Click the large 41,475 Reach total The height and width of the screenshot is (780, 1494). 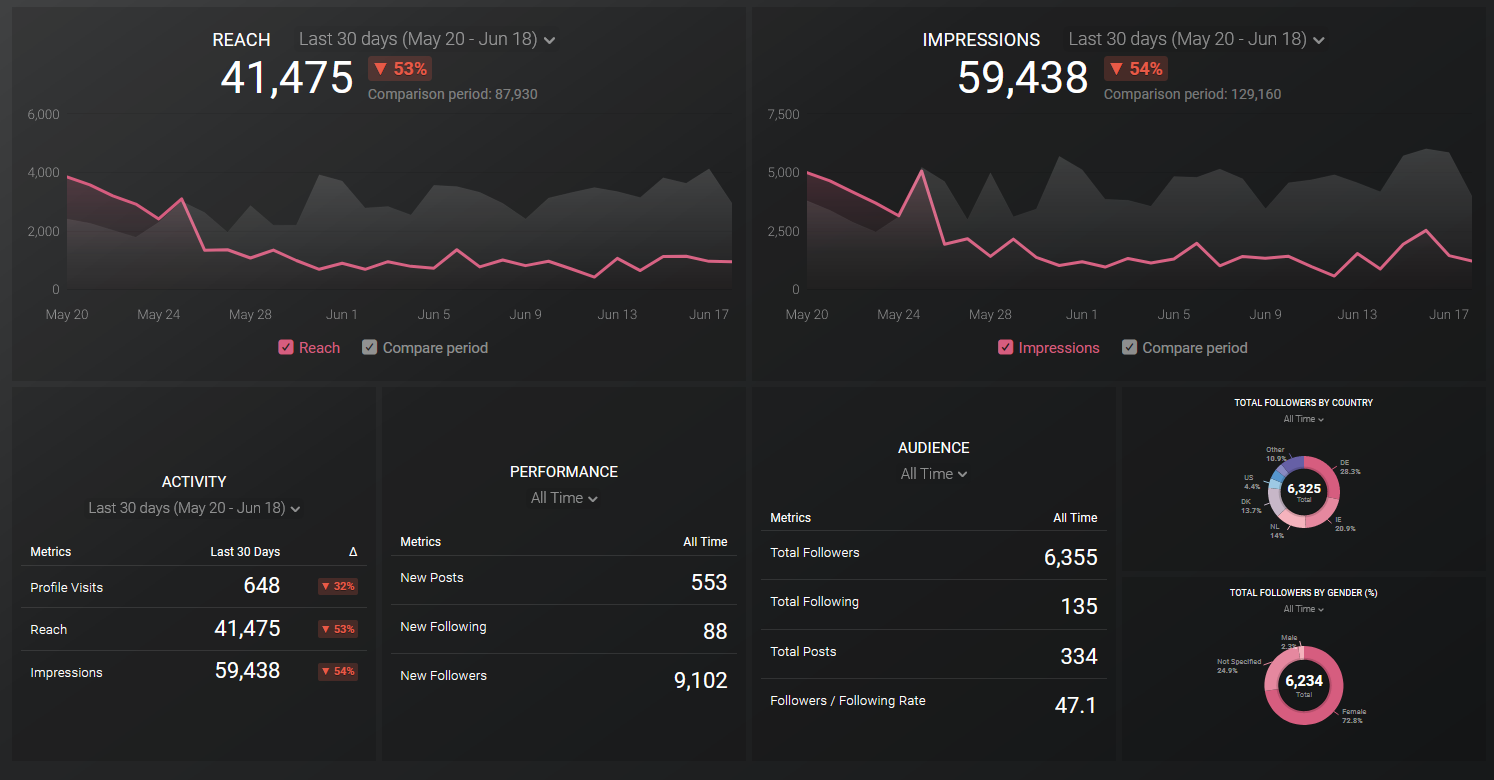tap(287, 77)
